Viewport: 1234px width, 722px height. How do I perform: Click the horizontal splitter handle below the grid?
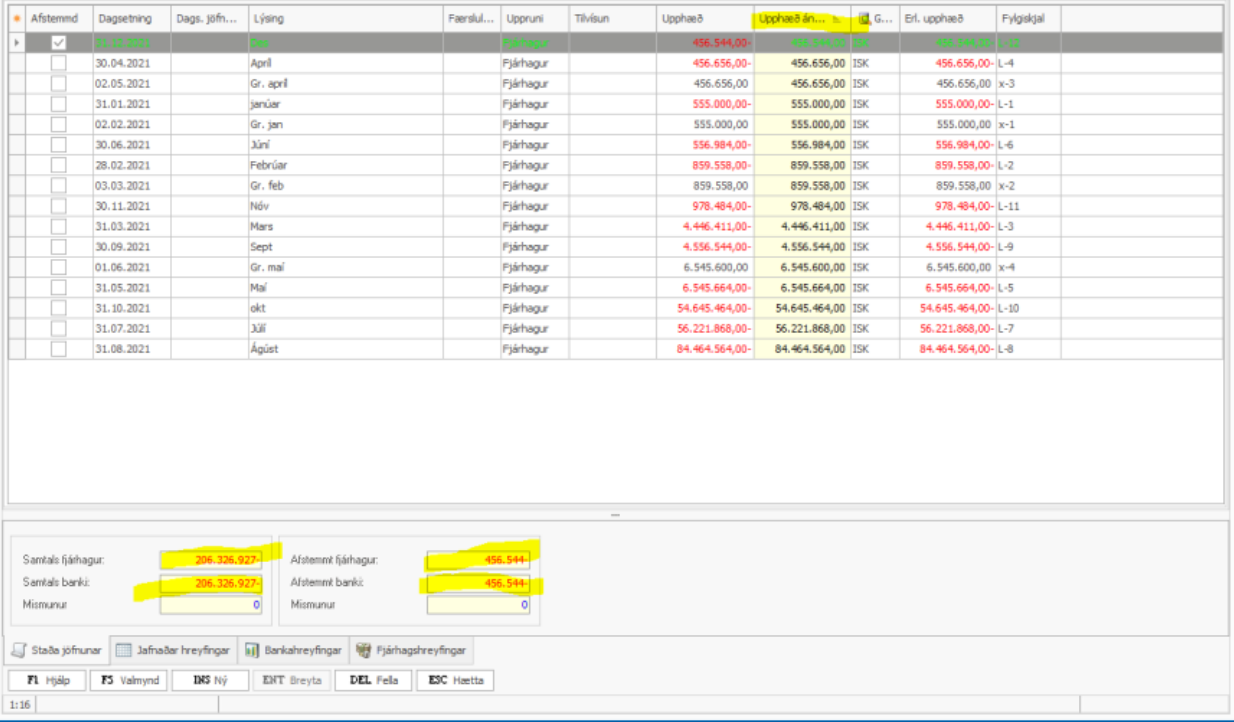click(615, 515)
